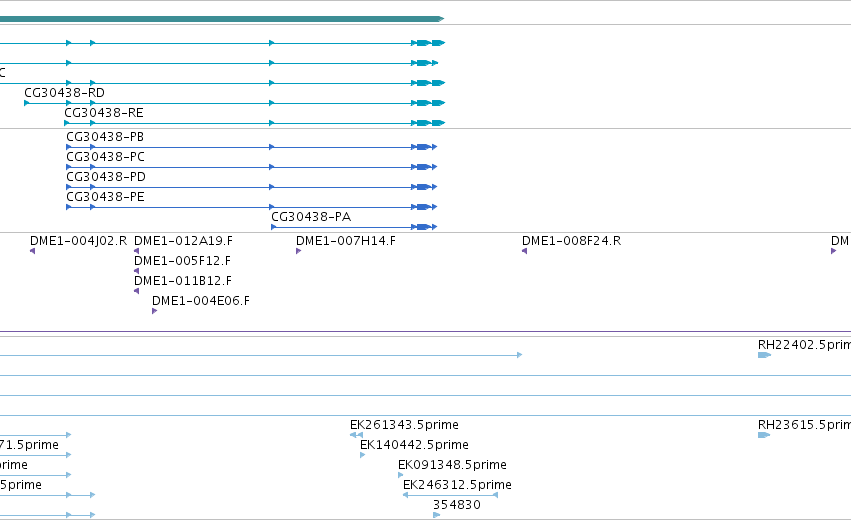Click the CG30438-RE transcript end exon block

pos(439,123)
